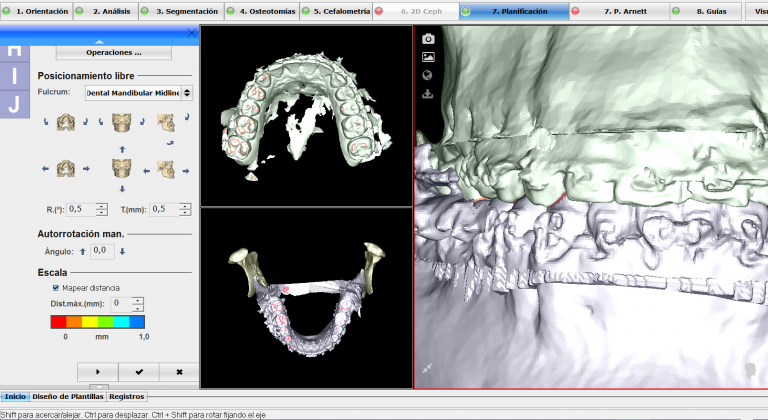Rotate upward arrow beside lateral skull
Viewport: 768px width, 420px height.
[x=187, y=117]
